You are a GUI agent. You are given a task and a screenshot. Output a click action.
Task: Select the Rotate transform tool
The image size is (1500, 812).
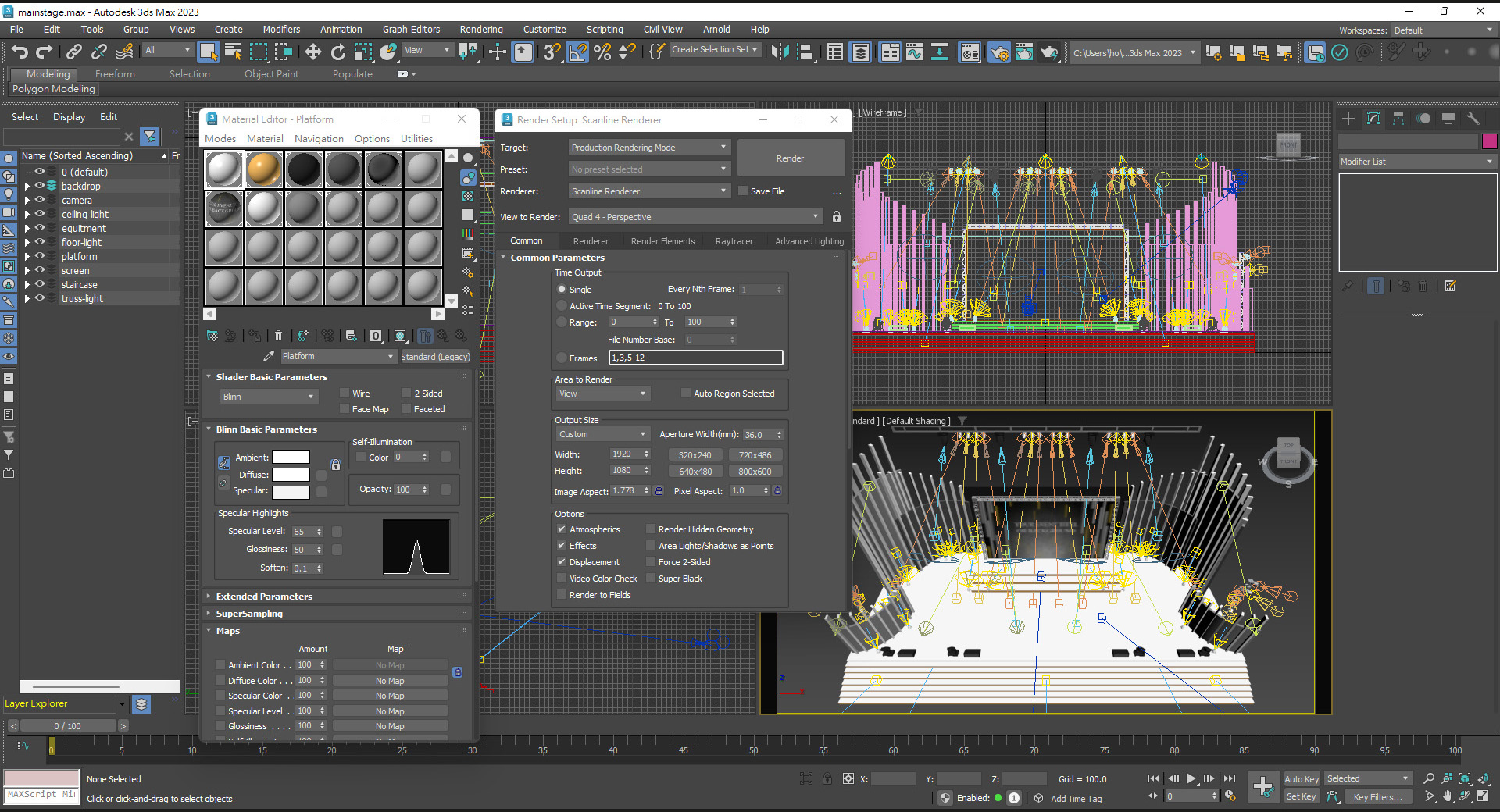pos(337,52)
